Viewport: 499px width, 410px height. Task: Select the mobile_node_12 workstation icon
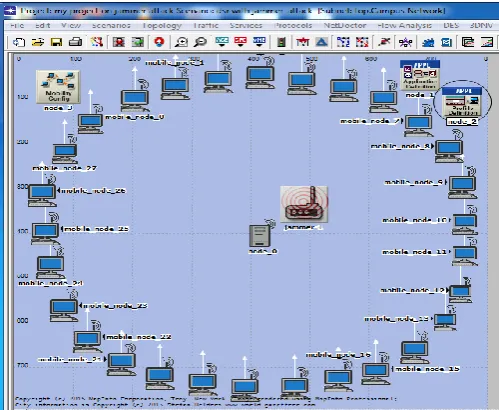pyautogui.click(x=460, y=293)
